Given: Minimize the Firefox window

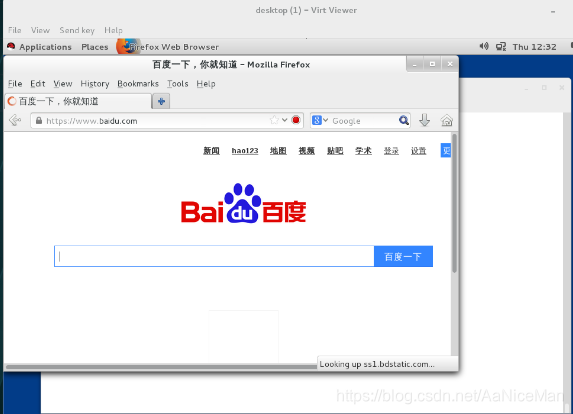Looking at the screenshot, I should (x=415, y=64).
